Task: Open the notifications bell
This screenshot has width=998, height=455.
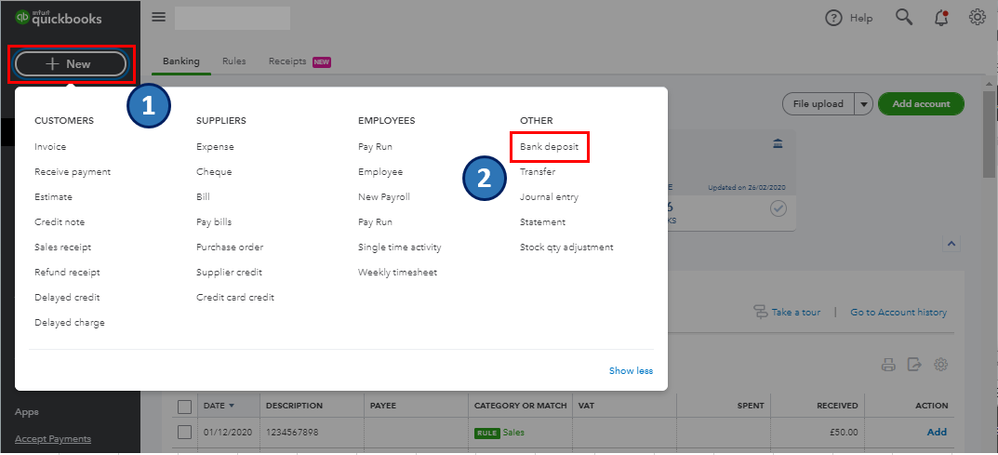Action: point(941,17)
